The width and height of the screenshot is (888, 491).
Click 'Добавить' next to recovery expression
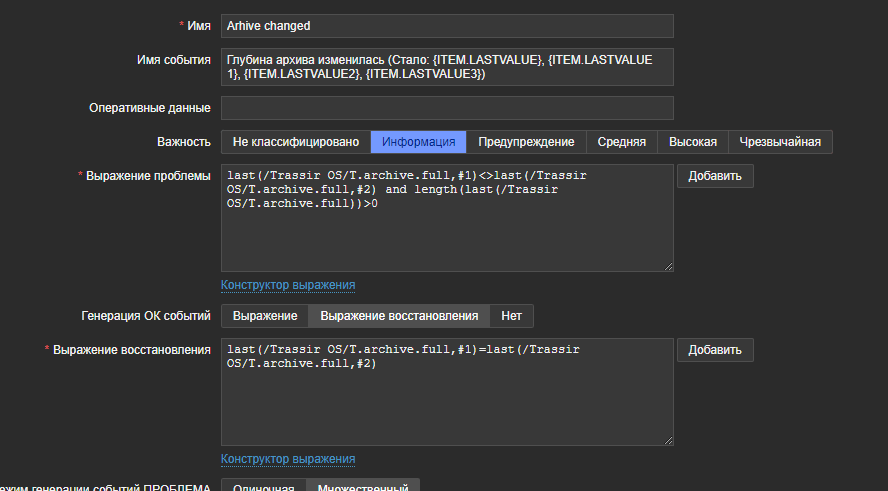click(715, 350)
